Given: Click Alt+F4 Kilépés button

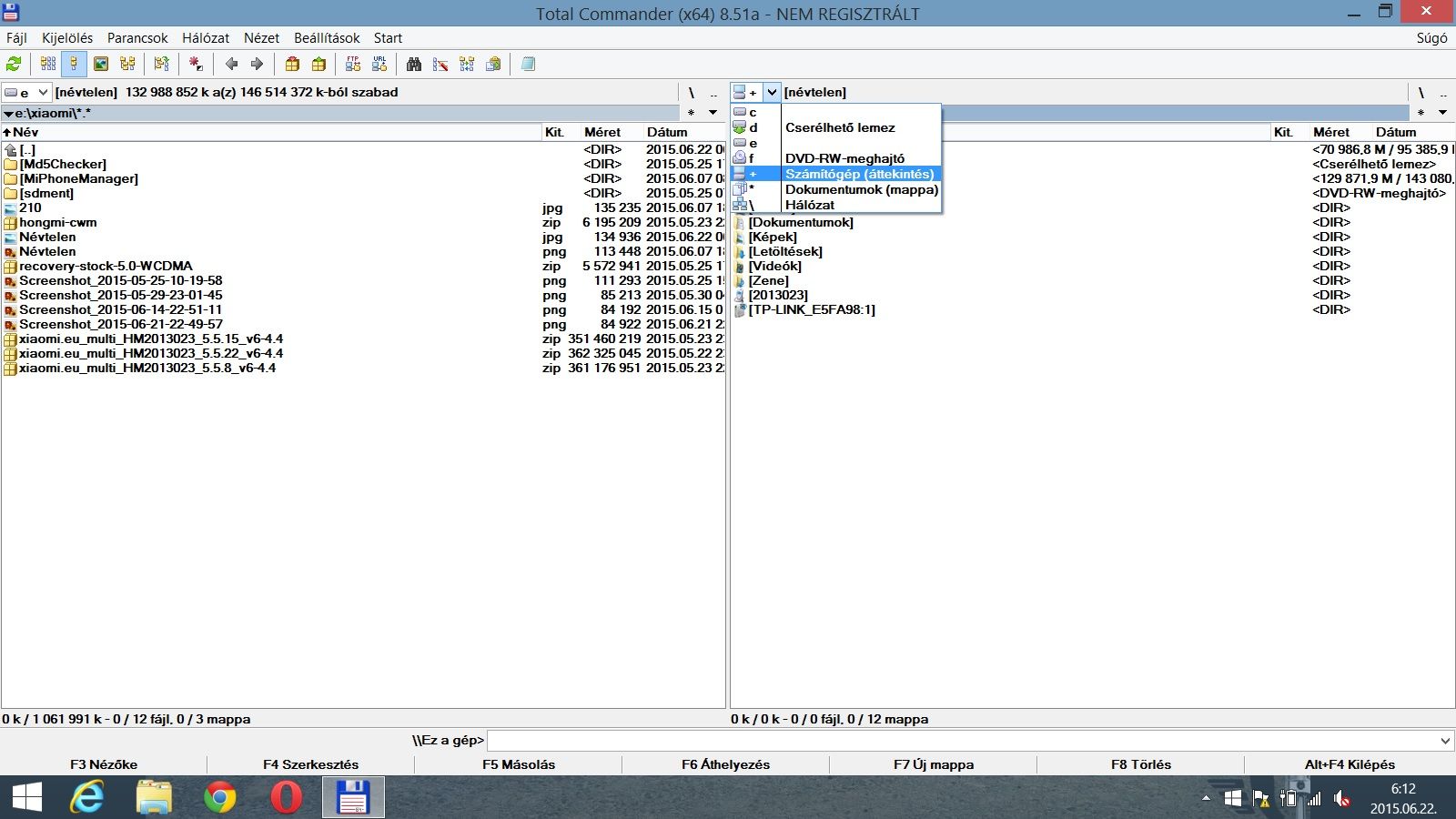Looking at the screenshot, I should (1350, 764).
